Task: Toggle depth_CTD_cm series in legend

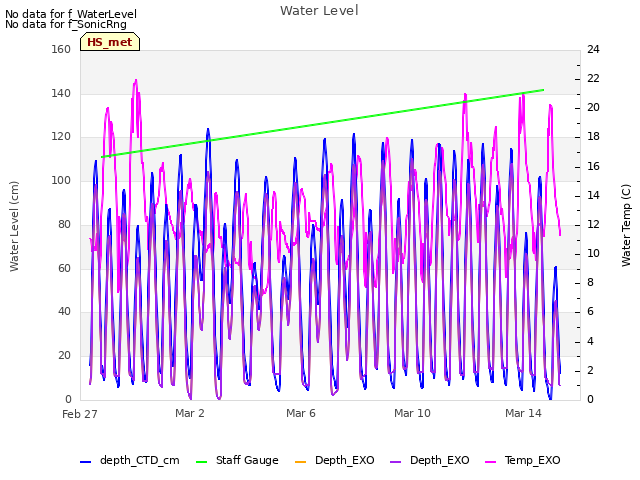Action: 130,460
